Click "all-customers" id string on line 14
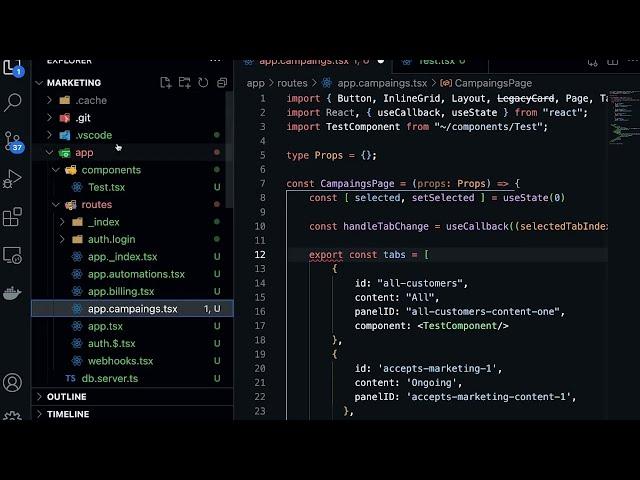The image size is (640, 480). coord(420,283)
